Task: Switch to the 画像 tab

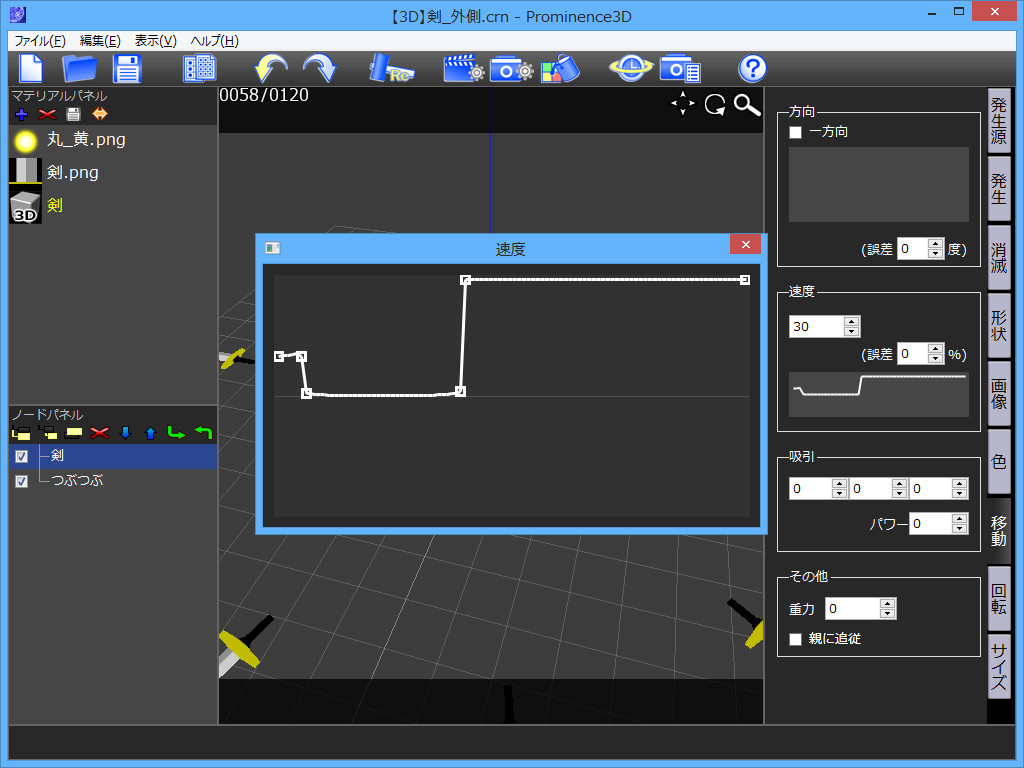Action: (999, 394)
